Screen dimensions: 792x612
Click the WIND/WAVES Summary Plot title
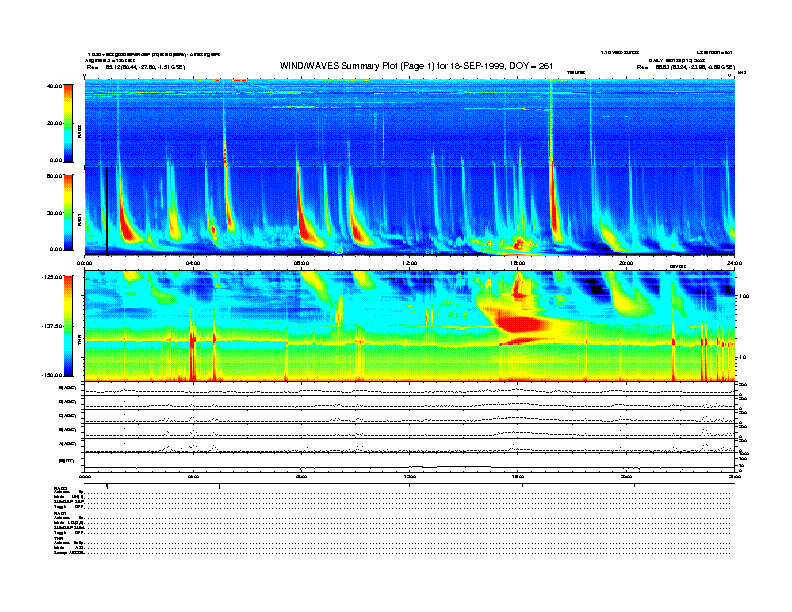pyautogui.click(x=416, y=66)
